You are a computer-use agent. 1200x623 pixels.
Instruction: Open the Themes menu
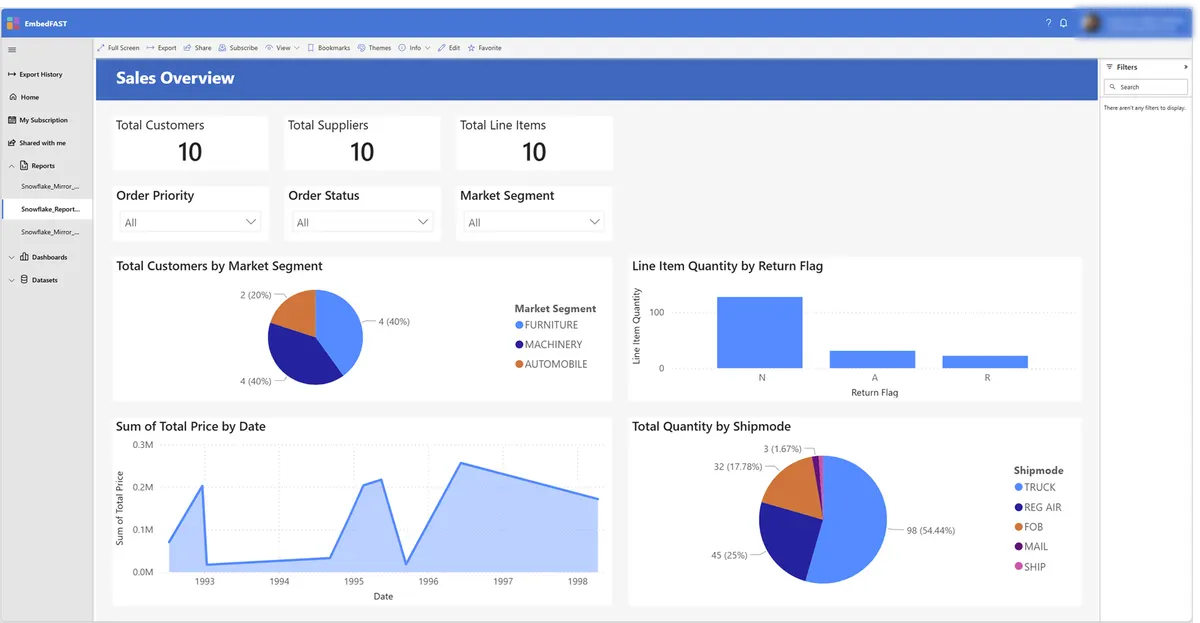click(374, 48)
